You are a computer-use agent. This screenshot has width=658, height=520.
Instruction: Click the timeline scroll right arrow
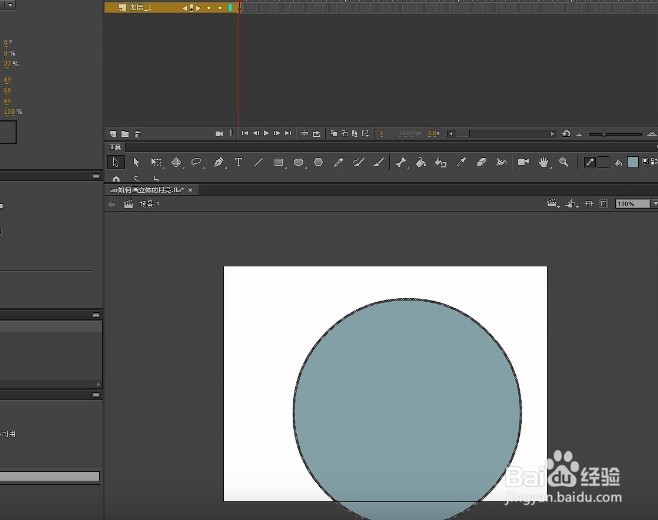coord(552,134)
